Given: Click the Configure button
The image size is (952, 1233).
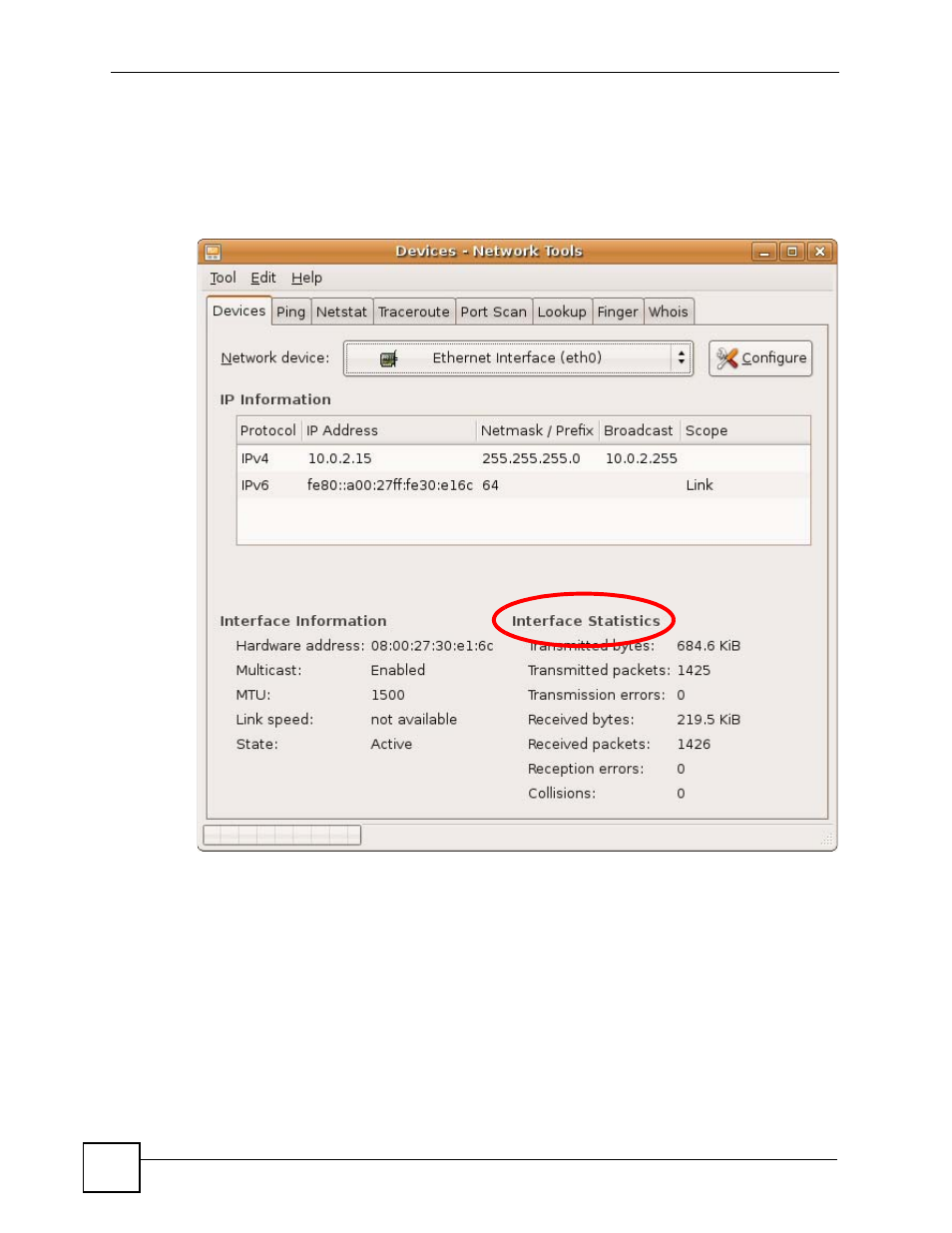Looking at the screenshot, I should pos(760,358).
